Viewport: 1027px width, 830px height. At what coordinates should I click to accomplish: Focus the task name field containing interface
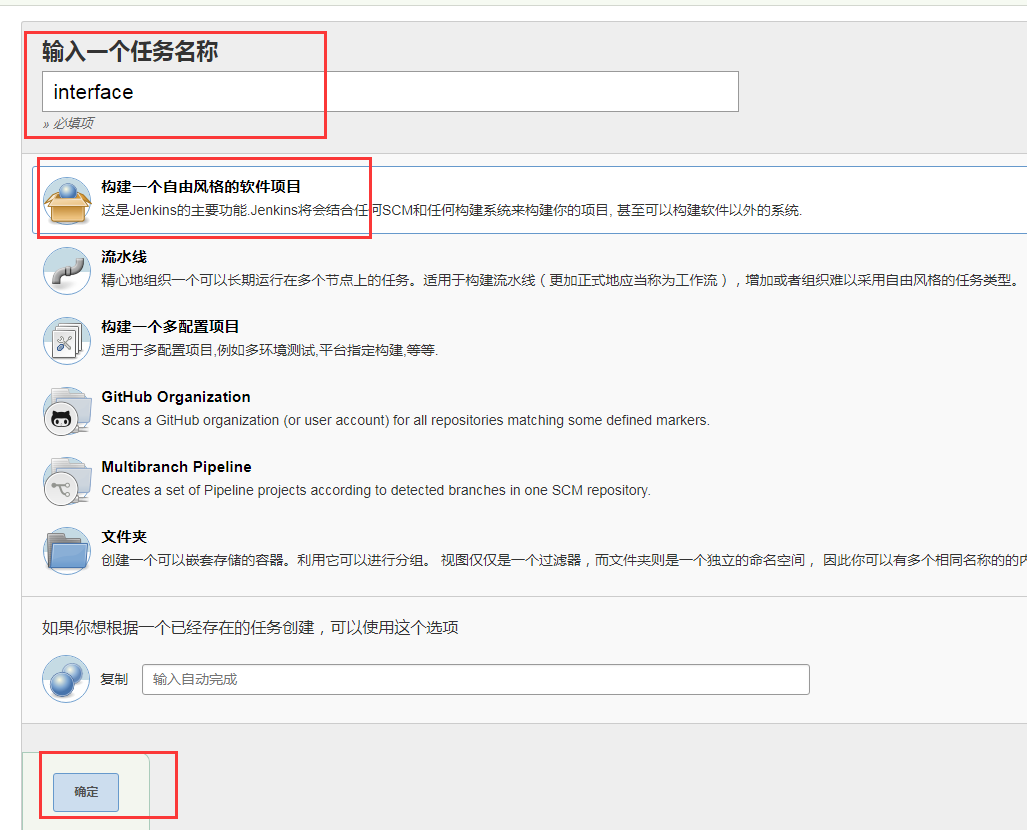click(x=390, y=92)
